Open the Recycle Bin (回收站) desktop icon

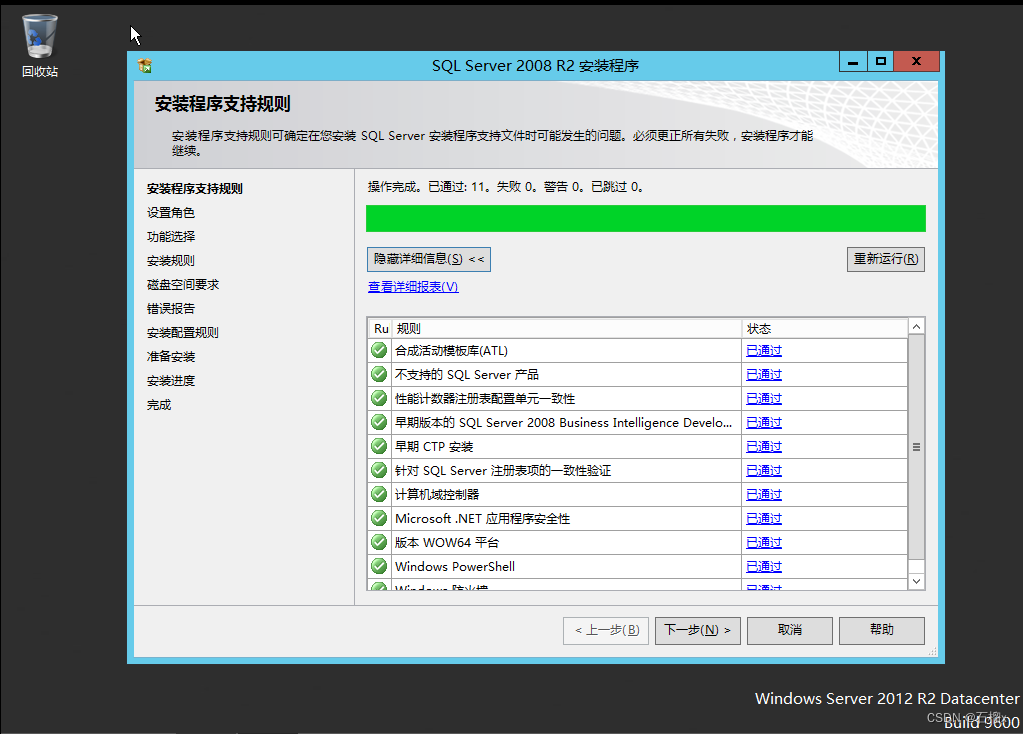pyautogui.click(x=40, y=46)
